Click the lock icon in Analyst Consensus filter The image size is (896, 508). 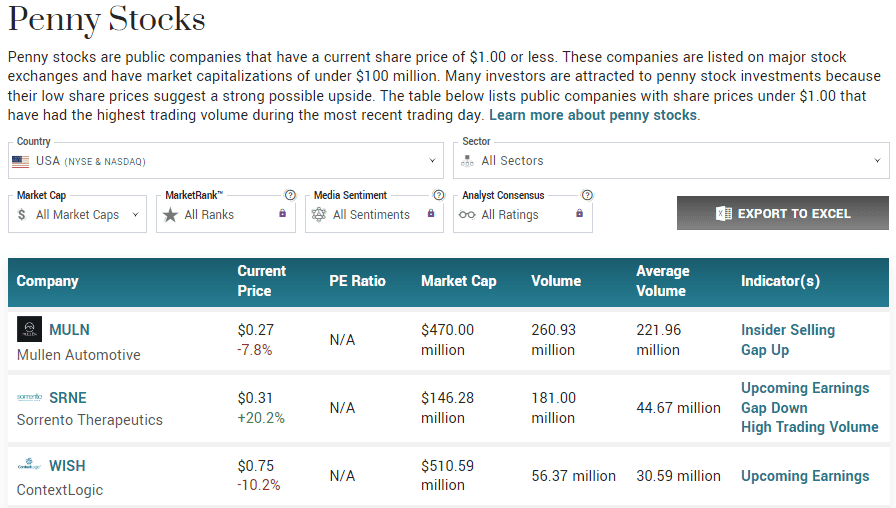point(579,213)
